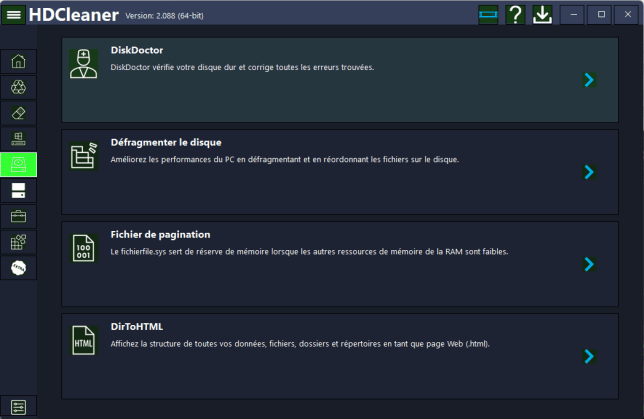Viewport: 644px width, 419px height.
Task: Click the round Extra badge sidebar icon
Action: 18,268
